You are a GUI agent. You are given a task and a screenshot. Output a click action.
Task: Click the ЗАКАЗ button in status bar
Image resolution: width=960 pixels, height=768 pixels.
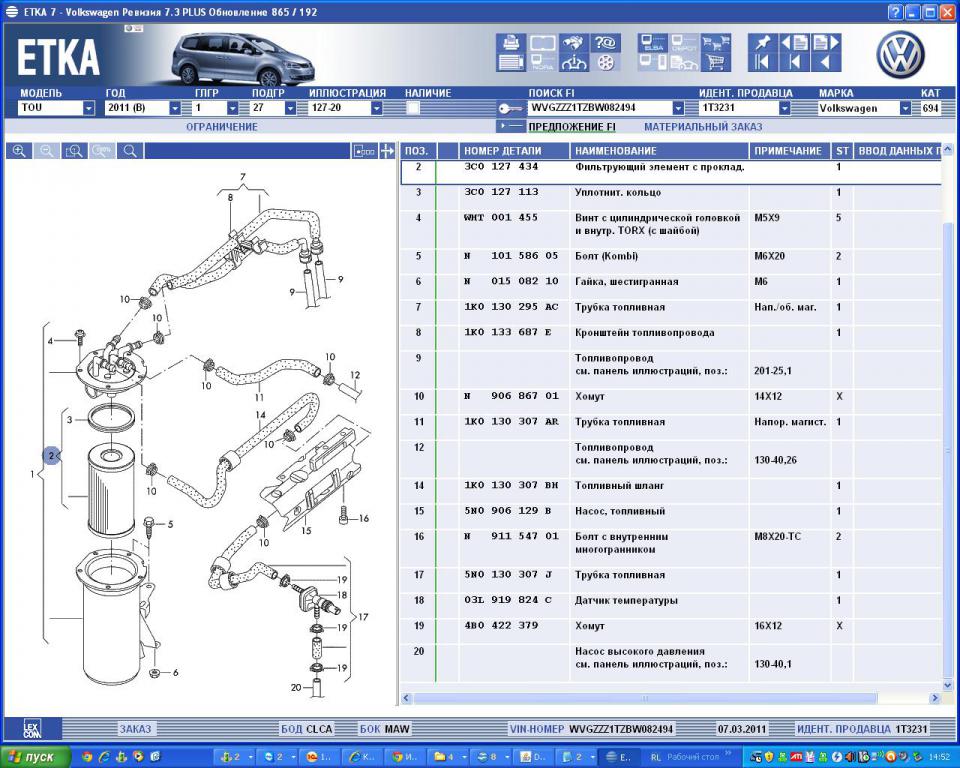(x=135, y=729)
